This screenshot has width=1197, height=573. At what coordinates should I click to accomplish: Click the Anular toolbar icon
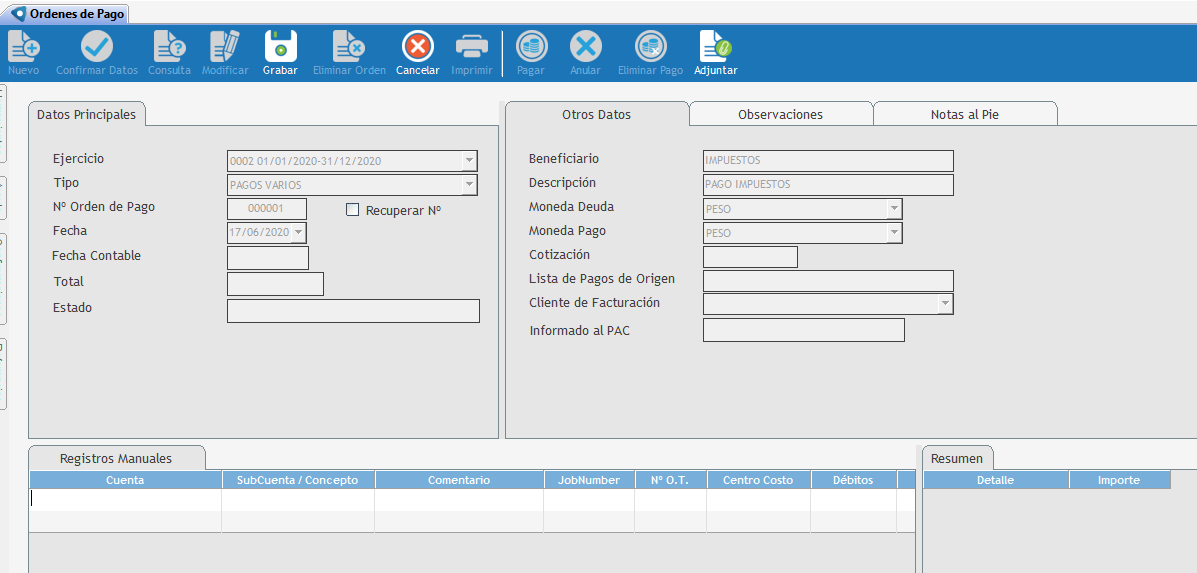click(x=585, y=47)
